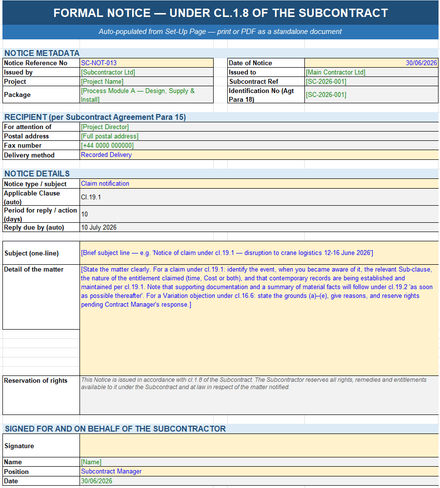Select the Issued by cell [Subcontractor Ltd]
The height and width of the screenshot is (488, 440).
(146, 72)
